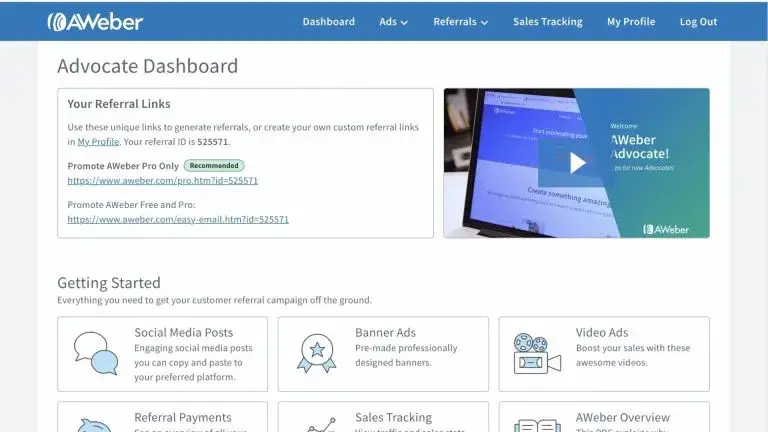Click the speech bubbles Social Media Posts icon
Image resolution: width=768 pixels, height=432 pixels.
pos(96,353)
